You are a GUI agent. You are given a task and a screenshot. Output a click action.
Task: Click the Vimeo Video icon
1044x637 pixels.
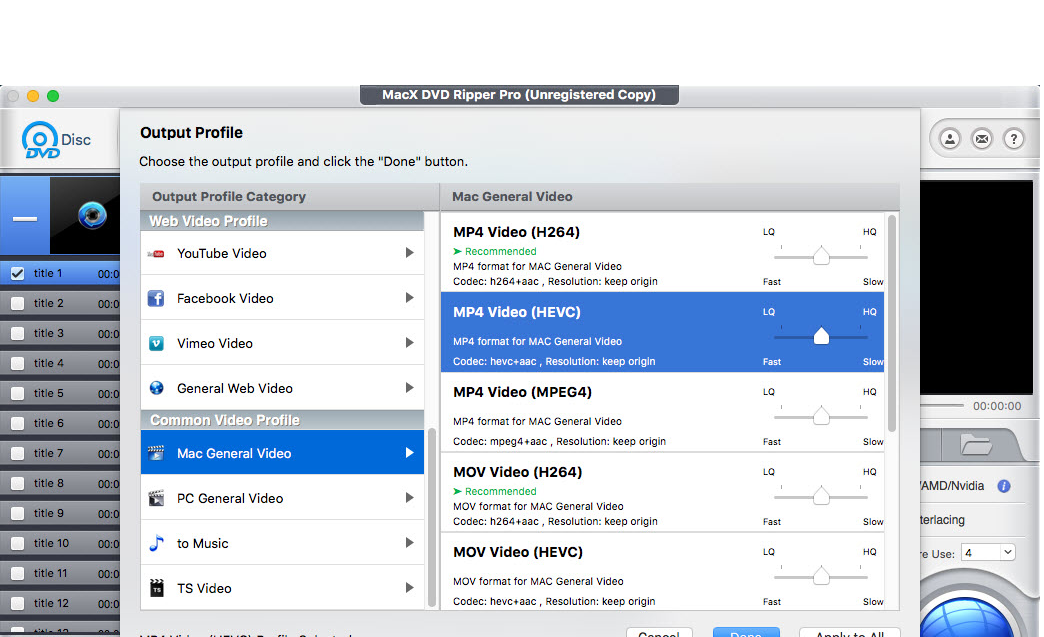coord(156,343)
